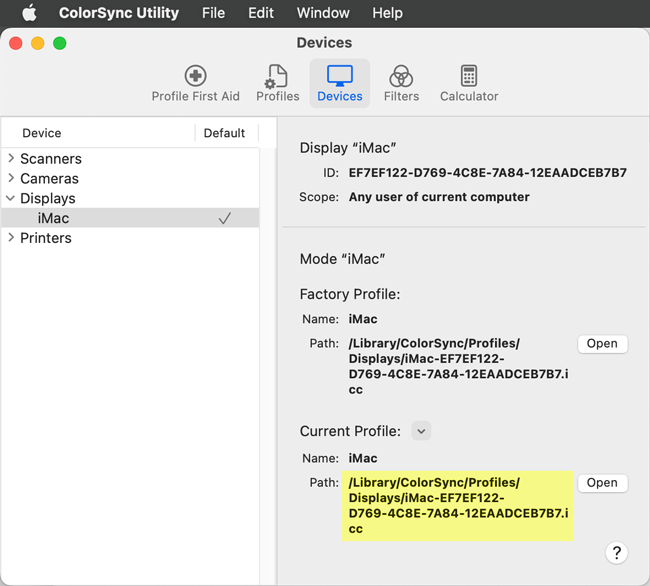
Task: Open the Window menu
Action: pos(323,13)
